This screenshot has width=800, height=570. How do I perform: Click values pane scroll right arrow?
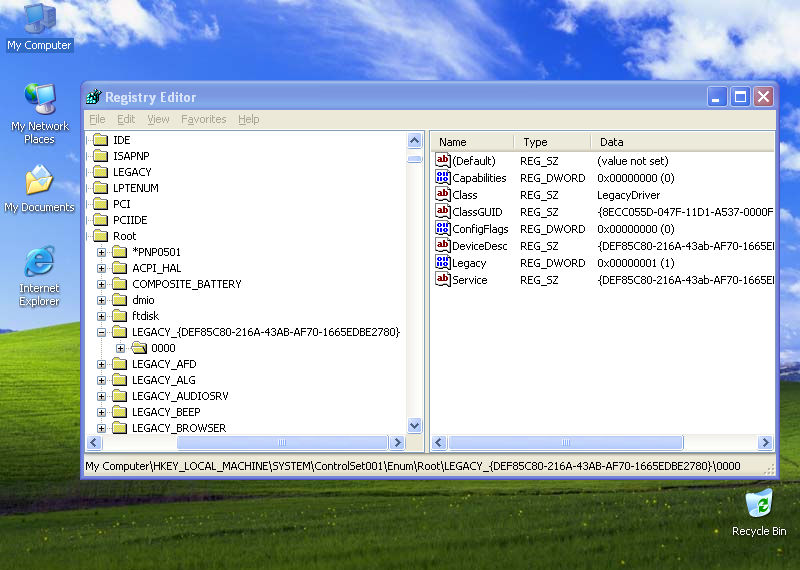[765, 442]
